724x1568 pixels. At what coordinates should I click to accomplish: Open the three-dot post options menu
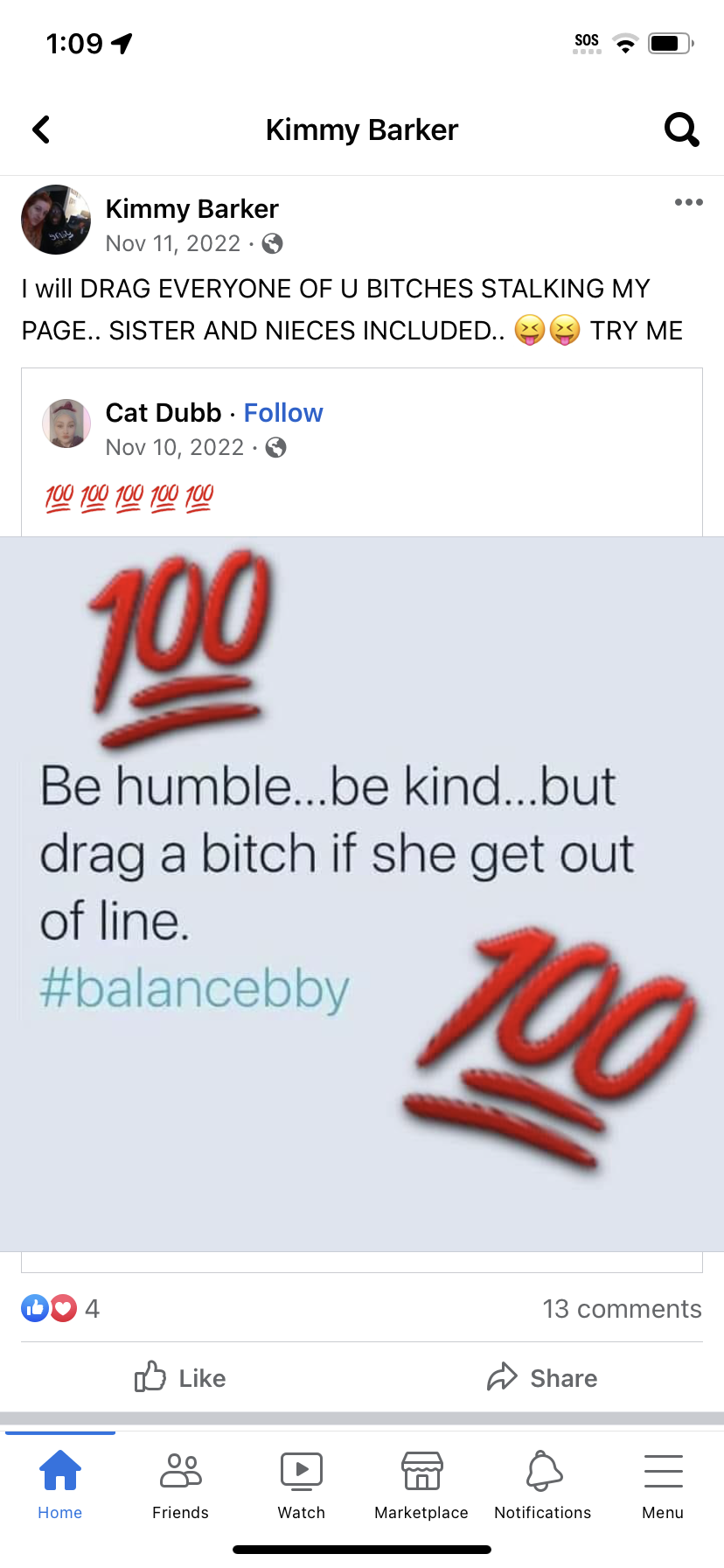[x=689, y=202]
